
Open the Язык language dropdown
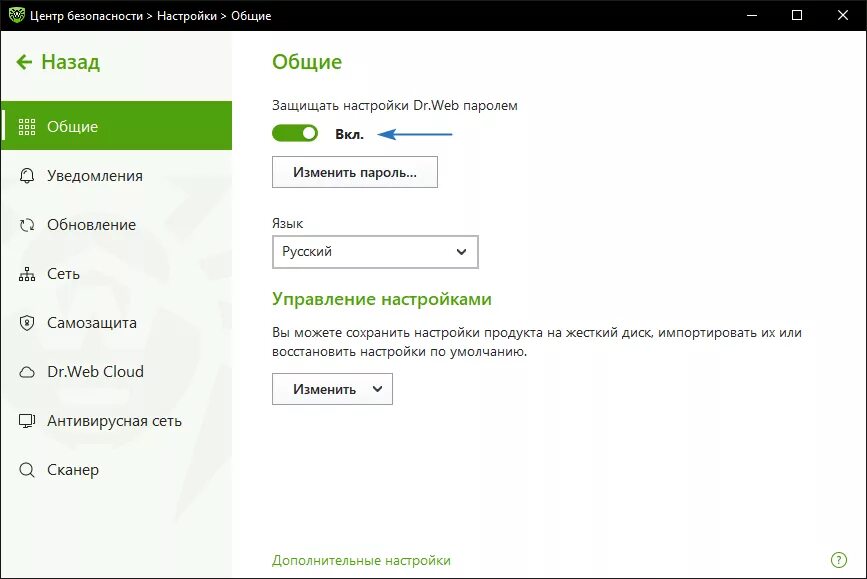(x=375, y=252)
